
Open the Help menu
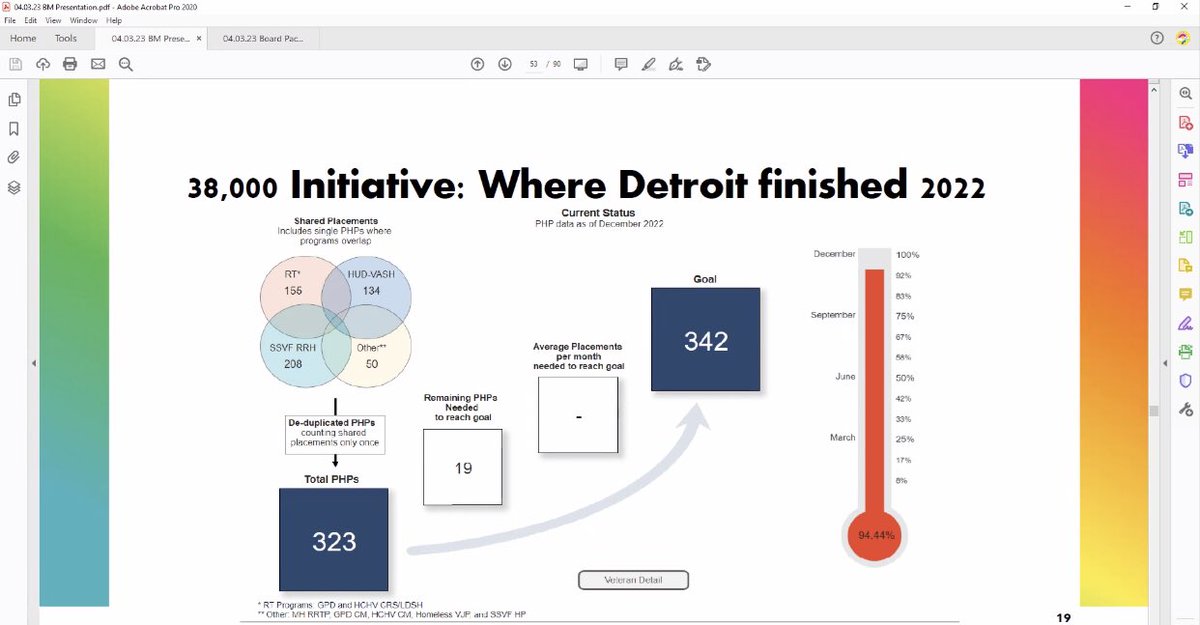[114, 20]
